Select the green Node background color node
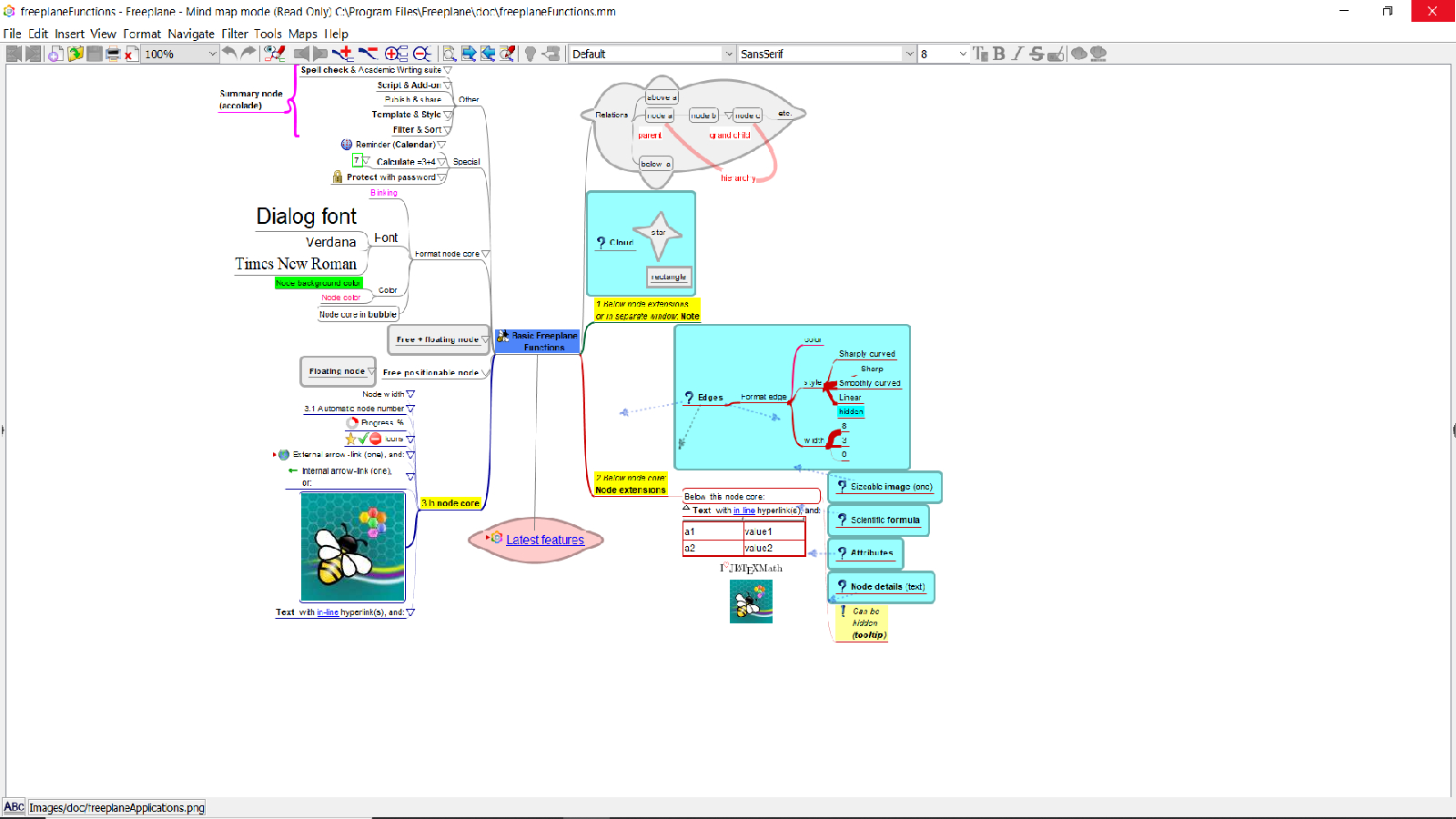The image size is (1456, 819). coord(318,283)
